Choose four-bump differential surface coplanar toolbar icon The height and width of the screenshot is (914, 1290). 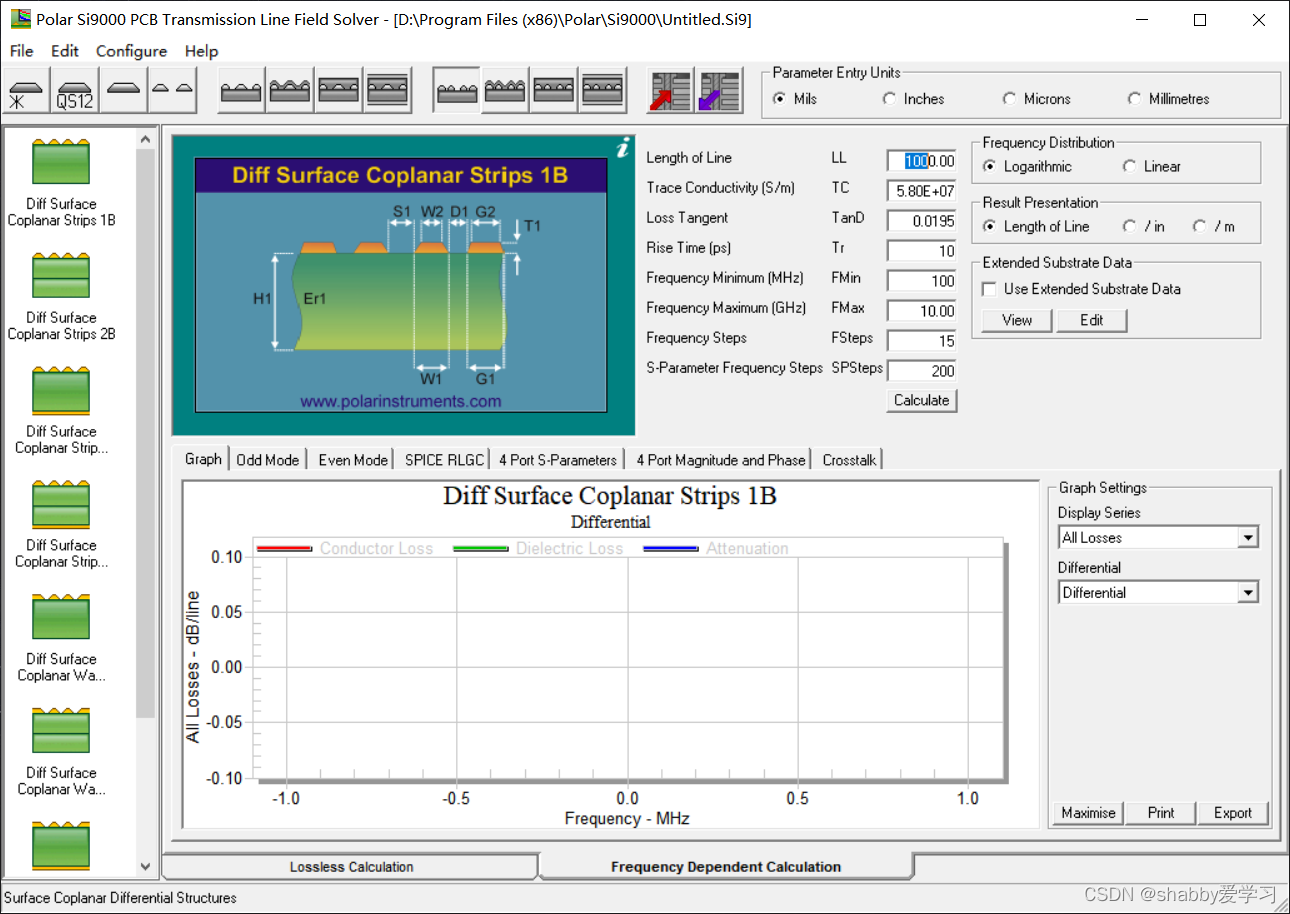click(x=457, y=91)
